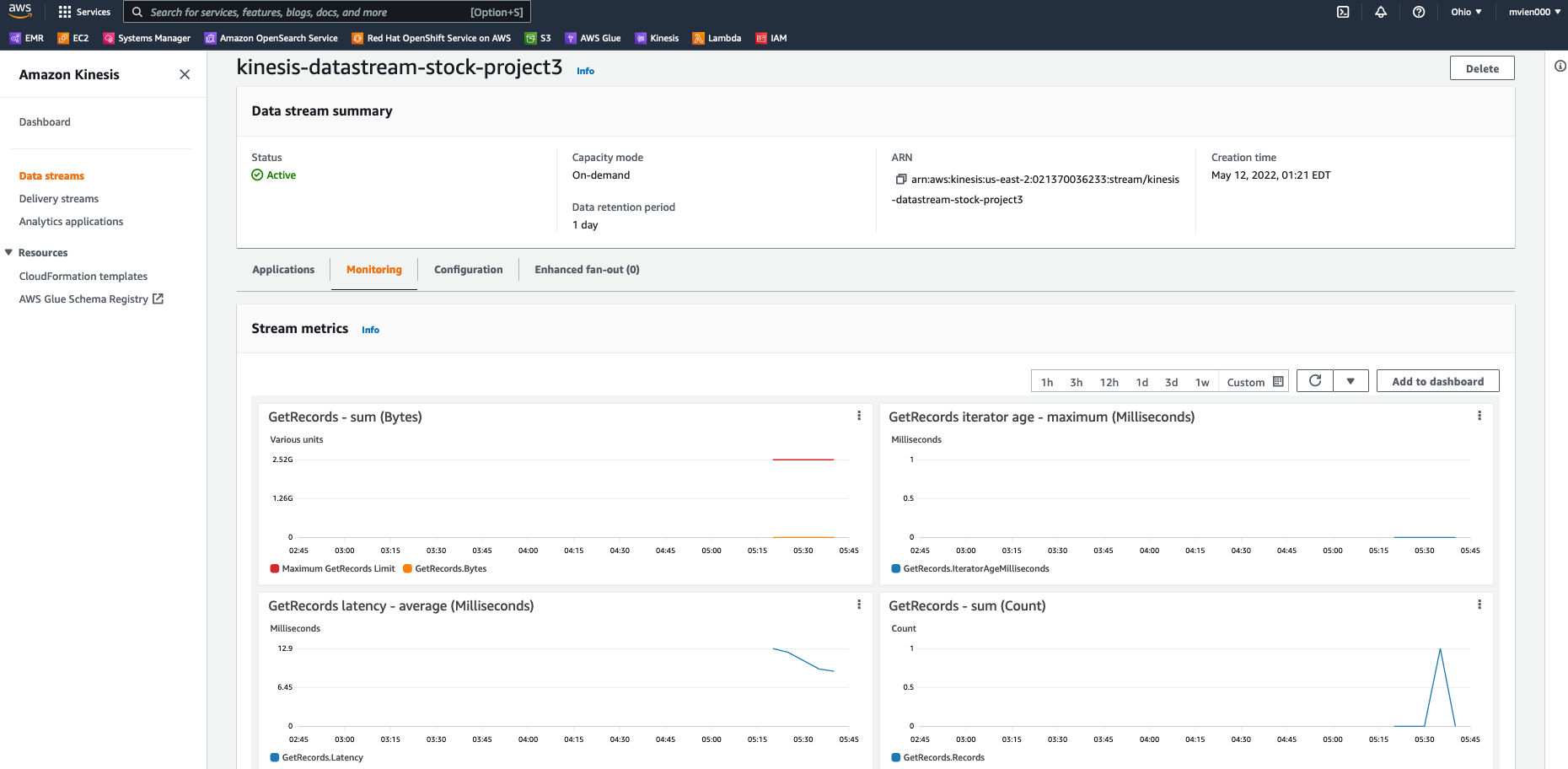The height and width of the screenshot is (769, 1568).
Task: Open Red Hat OpenShift Service shortcut
Action: pyautogui.click(x=431, y=38)
